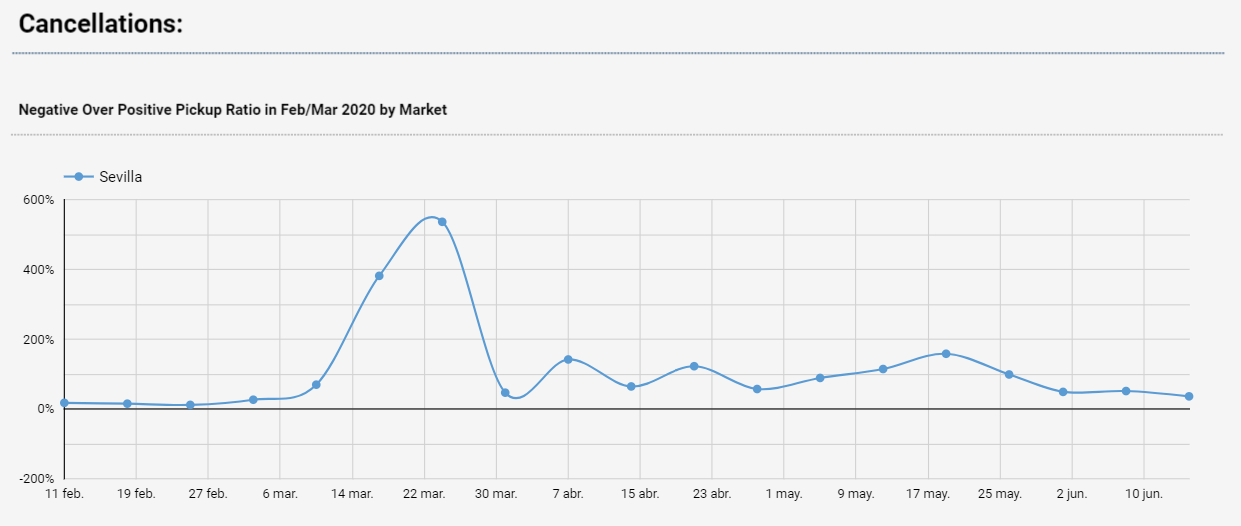Click the data point above 7 abr.
This screenshot has width=1241, height=526.
coord(568,359)
